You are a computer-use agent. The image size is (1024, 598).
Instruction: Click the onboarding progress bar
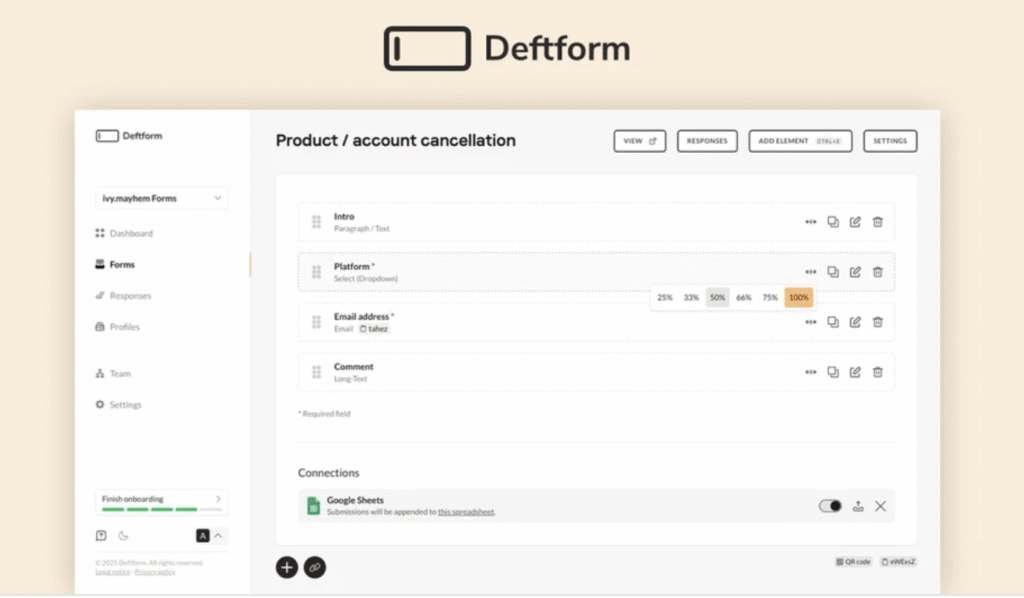coord(162,509)
